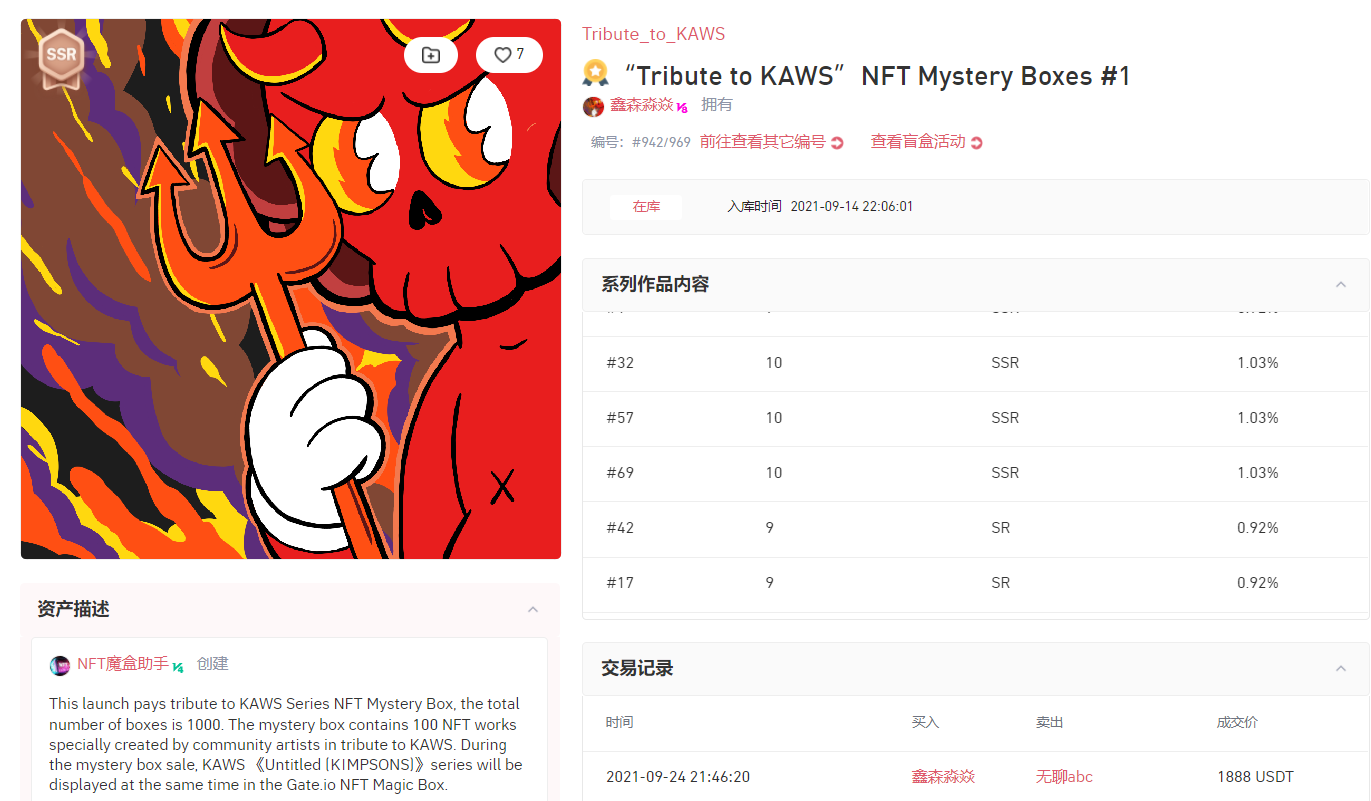
Task: Open 前往查看其它编号 link
Action: (x=763, y=142)
